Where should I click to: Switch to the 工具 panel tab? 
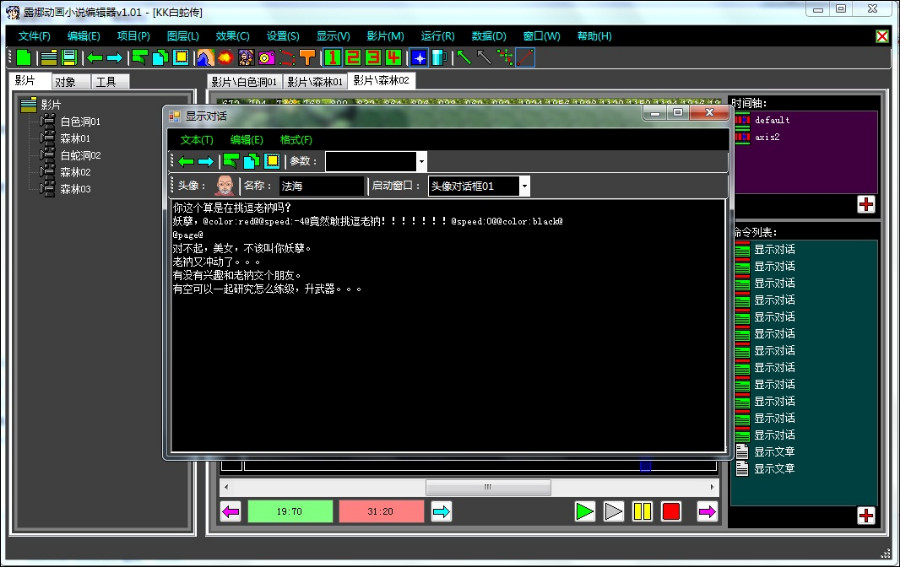(x=110, y=81)
